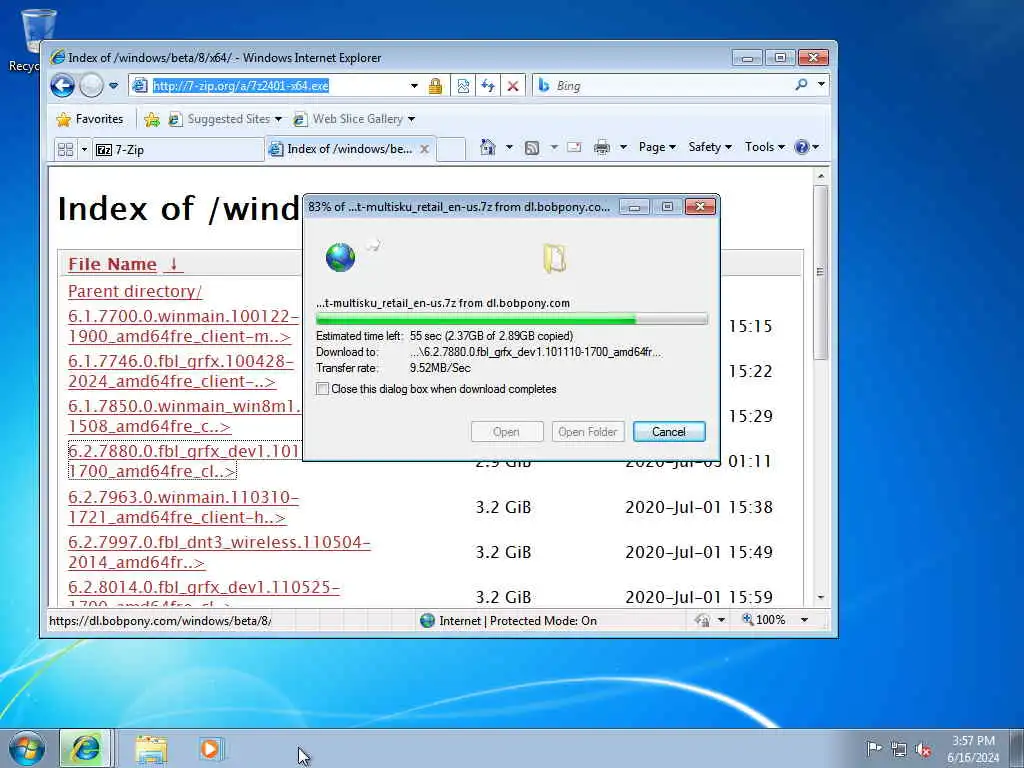Viewport: 1024px width, 768px height.
Task: Open the Tools menu
Action: tap(764, 147)
